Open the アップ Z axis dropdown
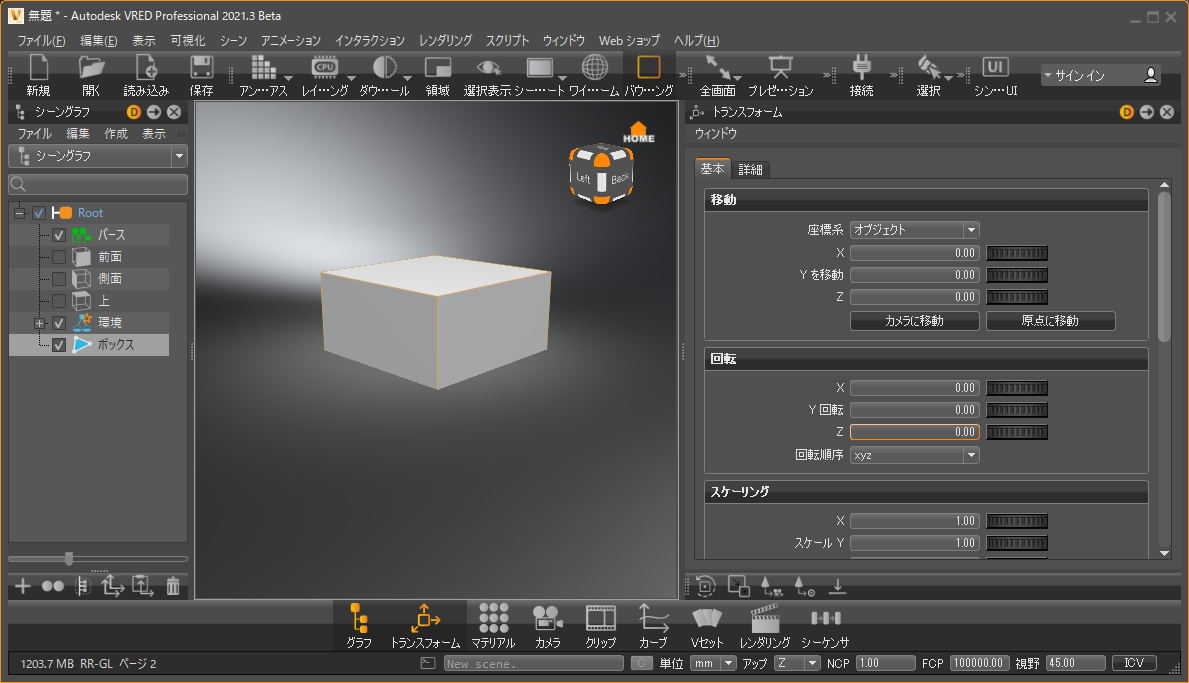1189x683 pixels. [x=797, y=663]
